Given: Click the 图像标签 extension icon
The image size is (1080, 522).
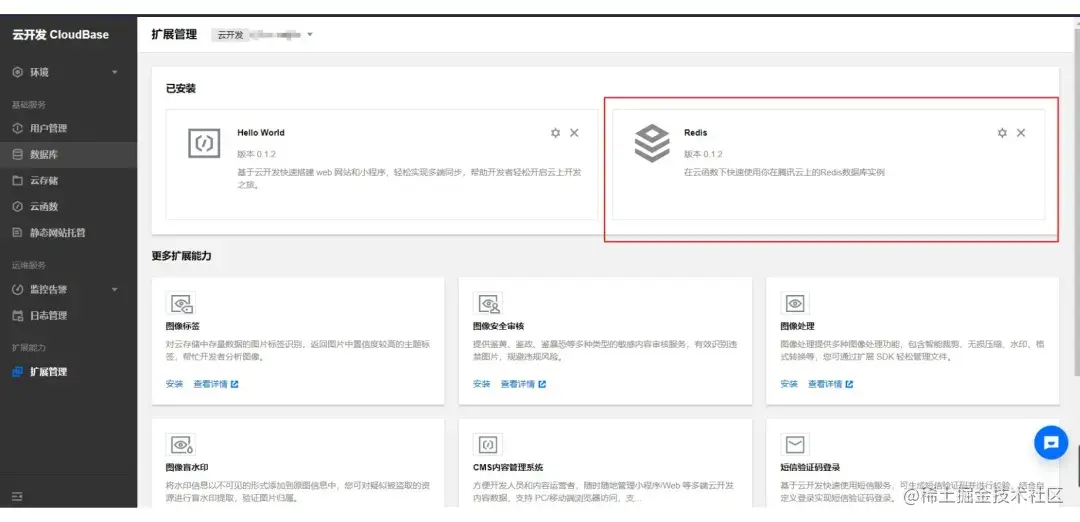Looking at the screenshot, I should 180,303.
